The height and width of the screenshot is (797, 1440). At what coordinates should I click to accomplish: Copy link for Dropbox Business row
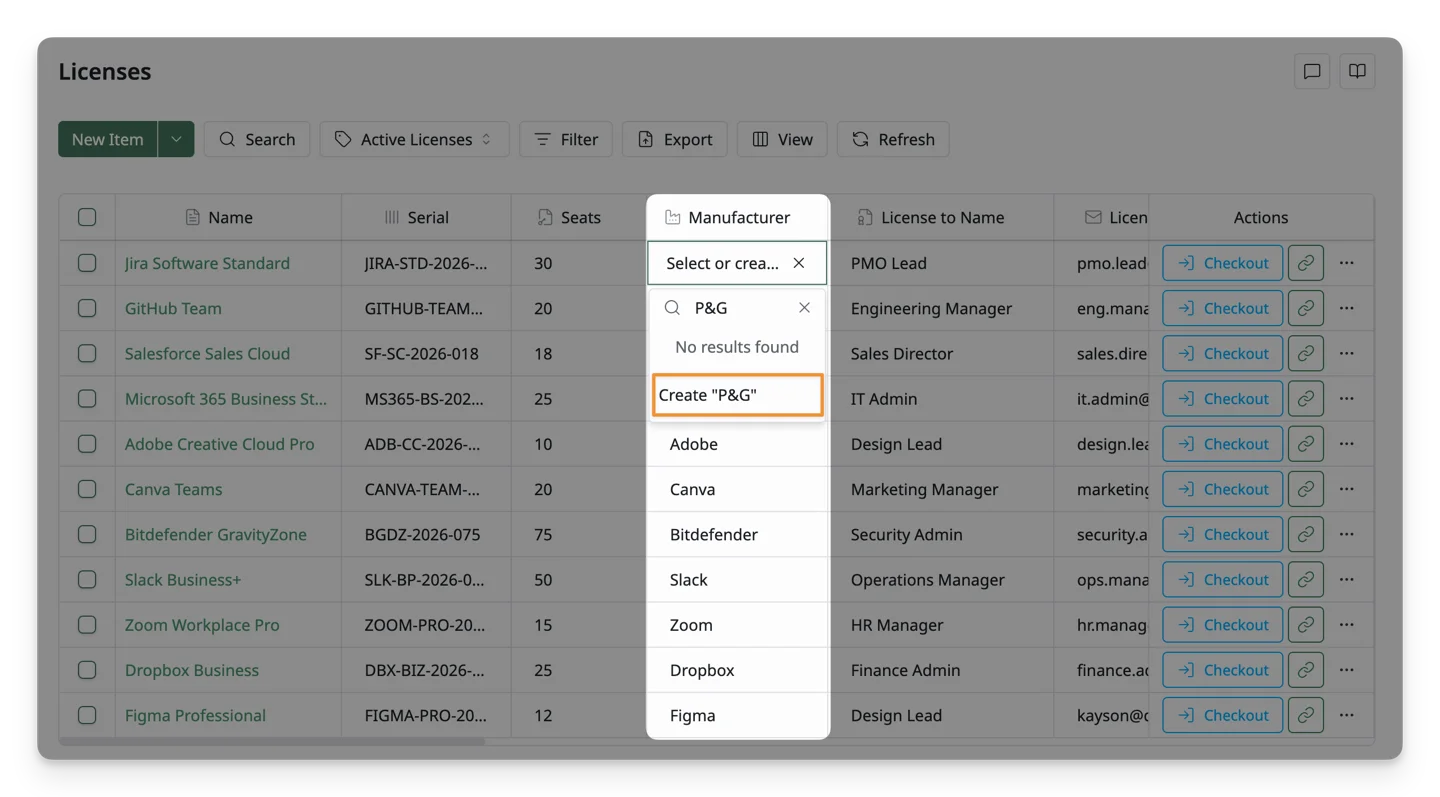(1306, 670)
